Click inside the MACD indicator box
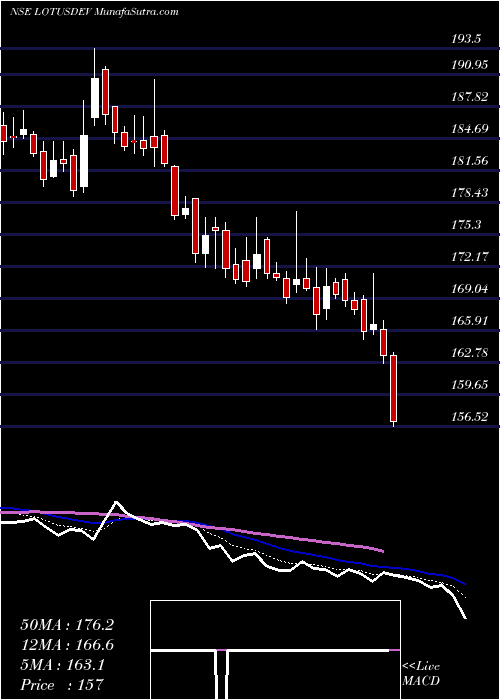Image resolution: width=500 pixels, height=700 pixels. pos(275,650)
